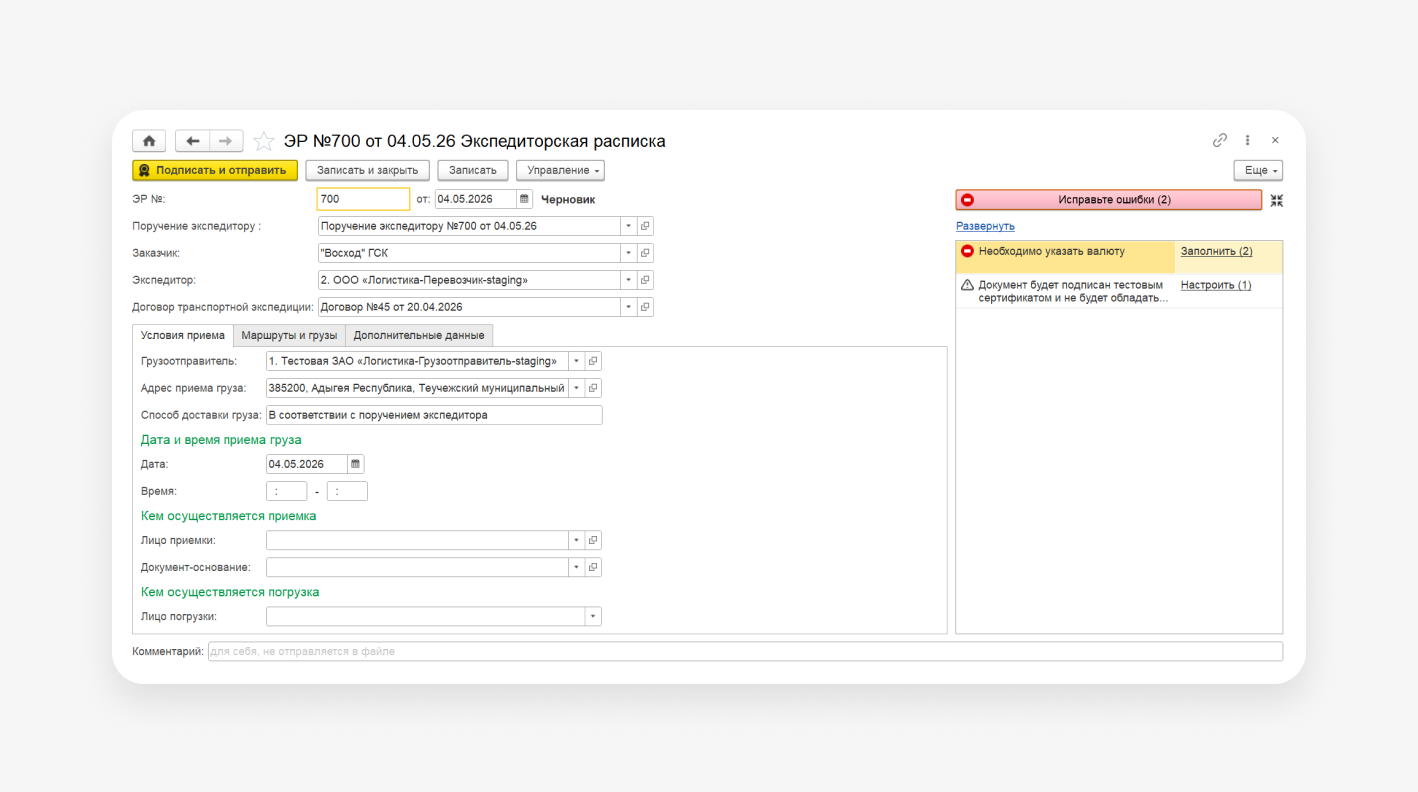The image size is (1418, 792).
Task: Switch to Маршруты и грузы tab
Action: click(289, 335)
